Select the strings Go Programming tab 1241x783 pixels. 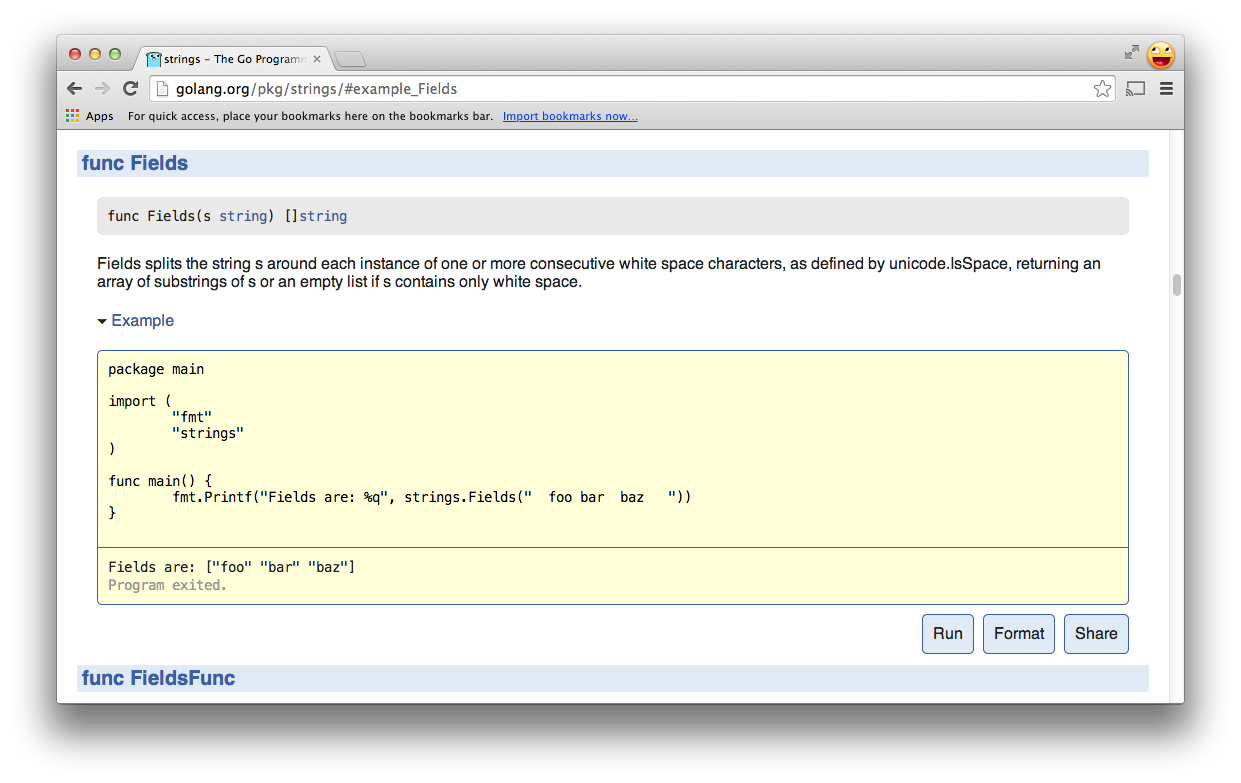click(235, 59)
